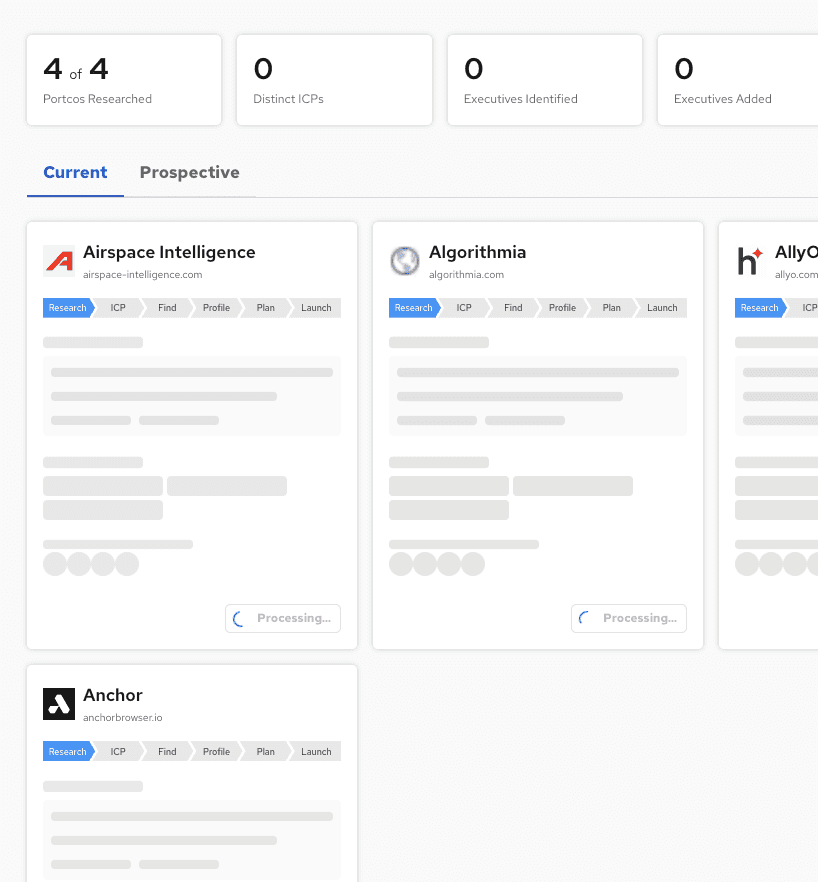Click the Portcos Researched stat card
Image resolution: width=818 pixels, height=882 pixels.
point(124,80)
